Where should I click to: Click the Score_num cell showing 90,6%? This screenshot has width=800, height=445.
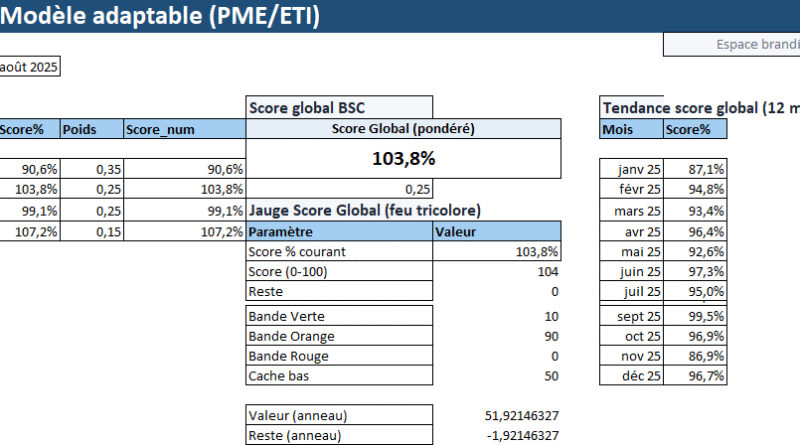click(185, 169)
